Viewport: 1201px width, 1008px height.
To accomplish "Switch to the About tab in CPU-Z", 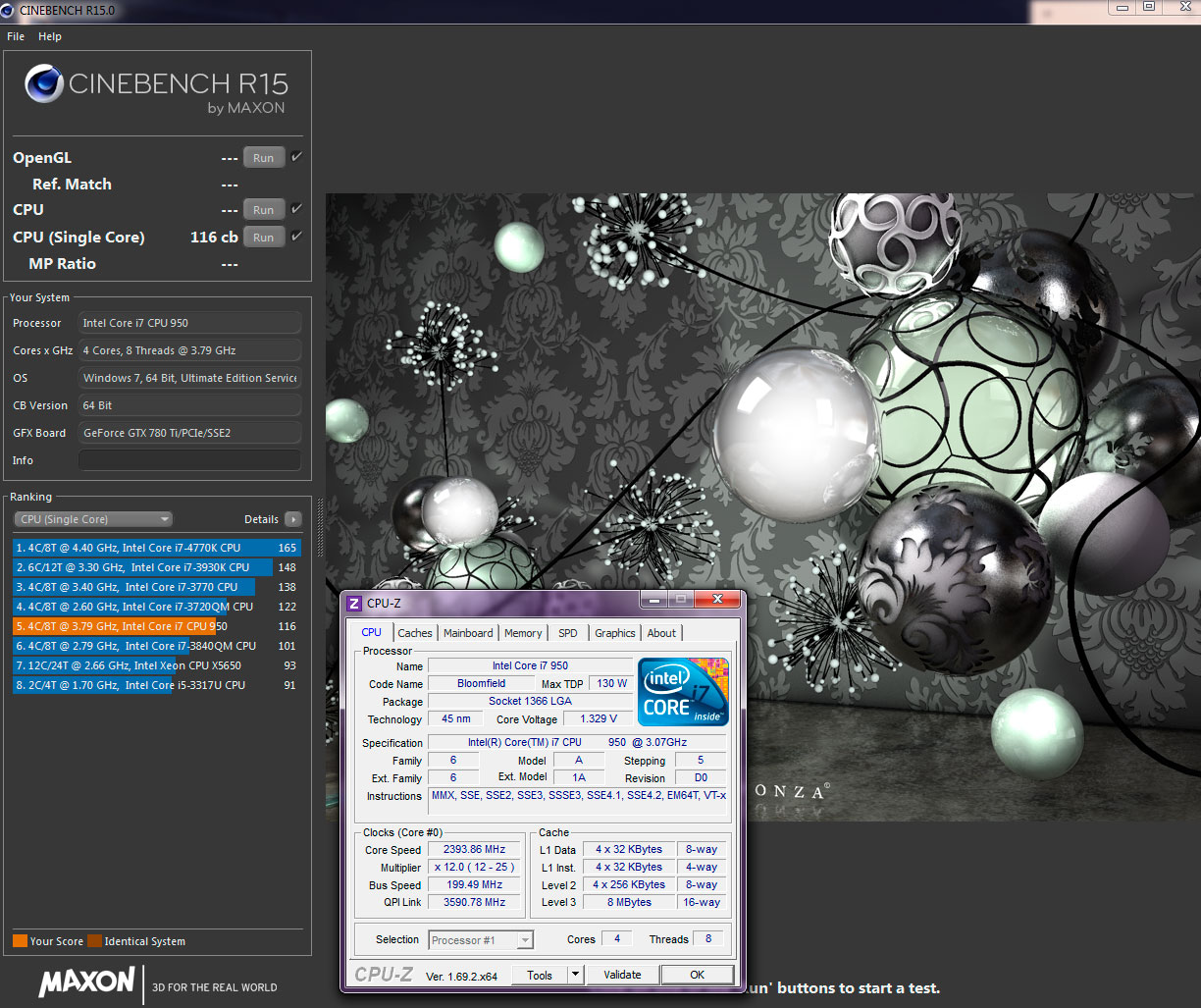I will tap(661, 633).
